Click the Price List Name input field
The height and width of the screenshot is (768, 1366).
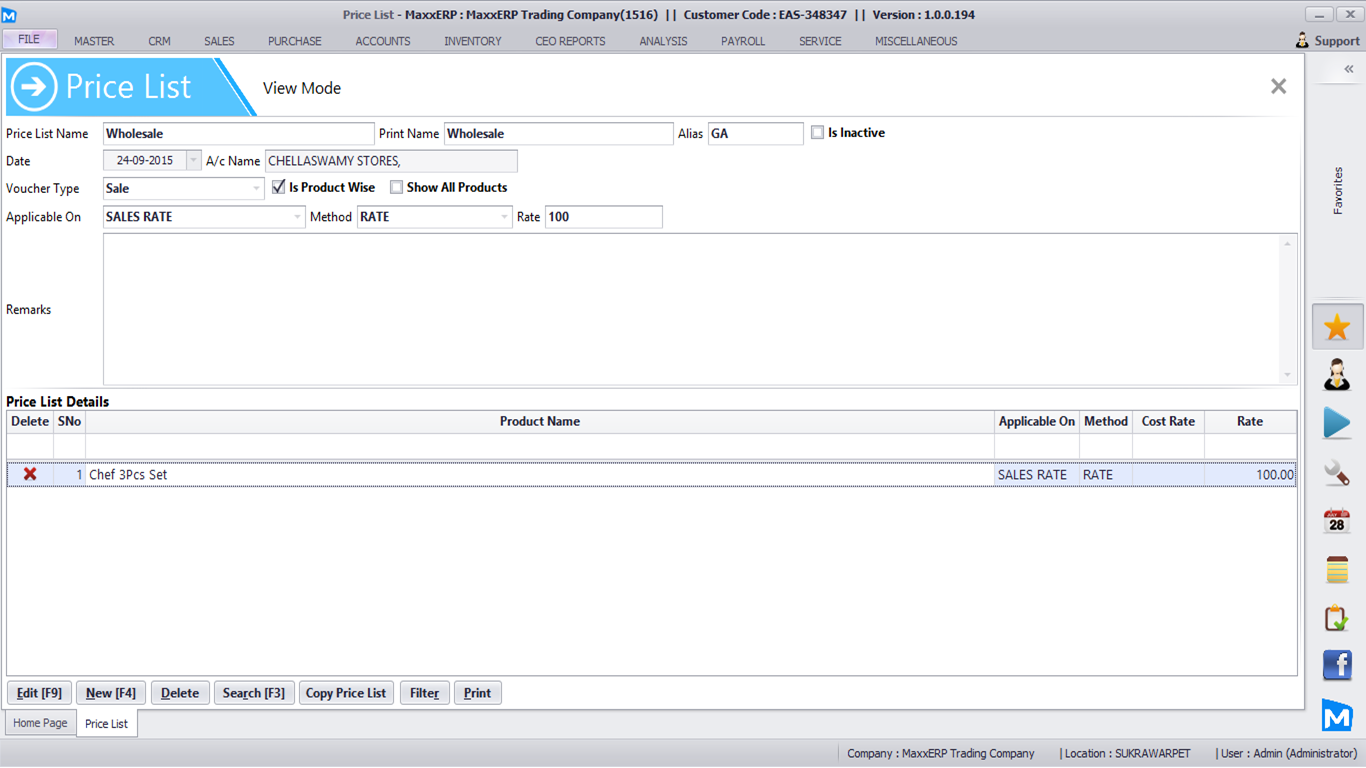(x=238, y=134)
